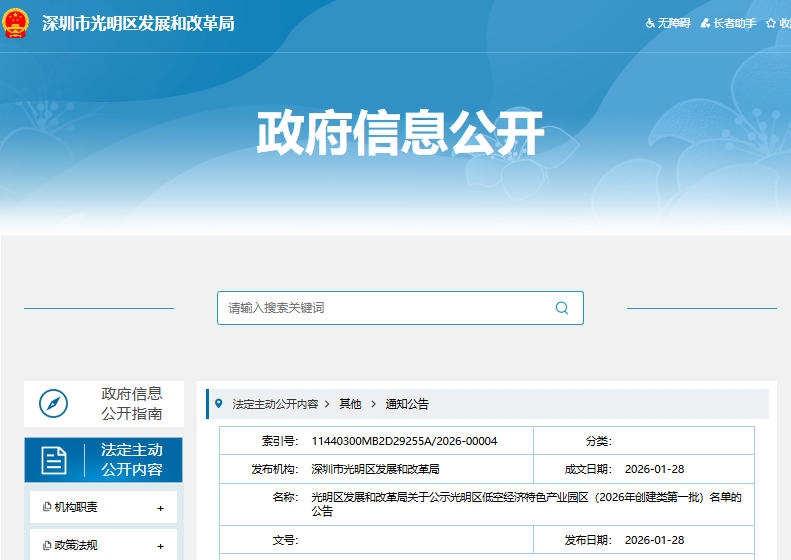Open 政府信息公开指南 section
Screen dimensions: 791x560
104,404
